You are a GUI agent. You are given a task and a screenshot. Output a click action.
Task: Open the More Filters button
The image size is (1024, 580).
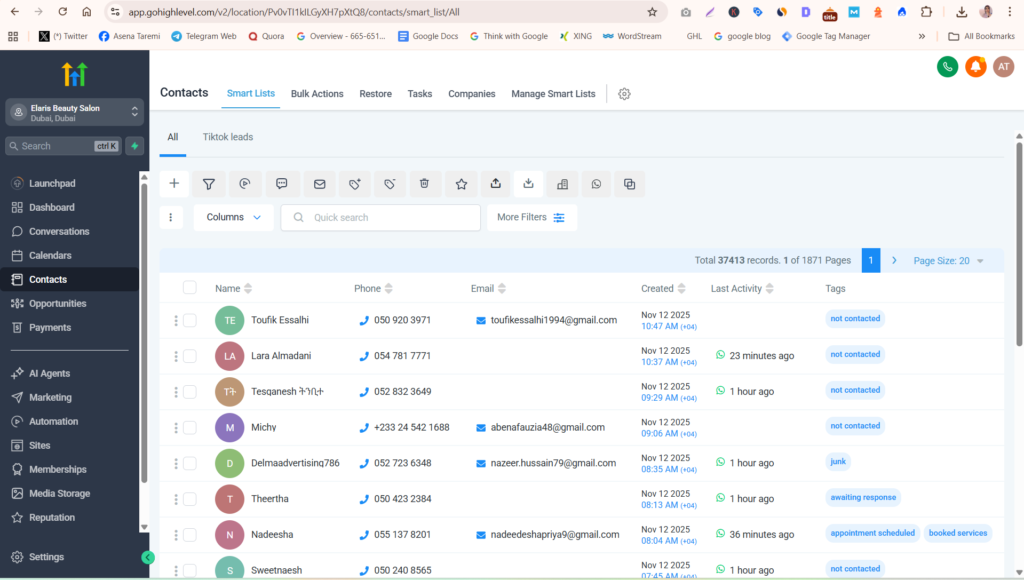[x=531, y=218]
